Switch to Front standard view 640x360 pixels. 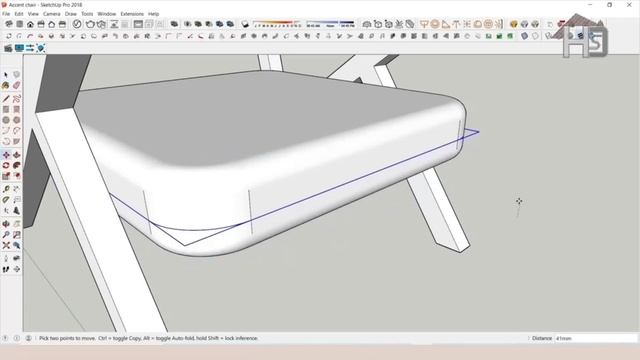coord(30,24)
